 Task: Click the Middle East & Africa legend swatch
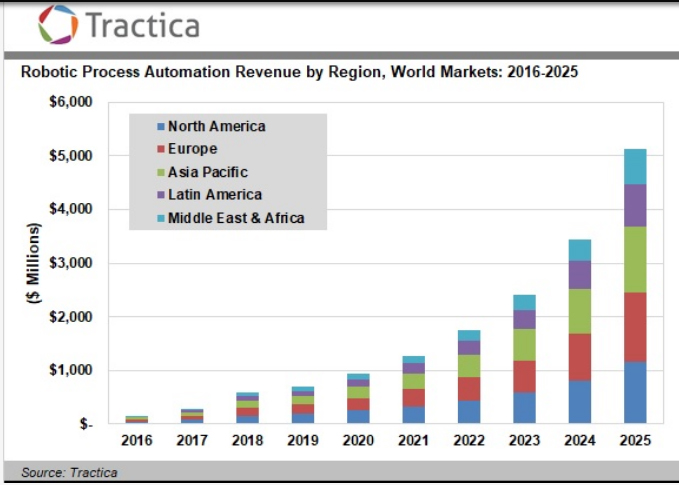click(160, 218)
